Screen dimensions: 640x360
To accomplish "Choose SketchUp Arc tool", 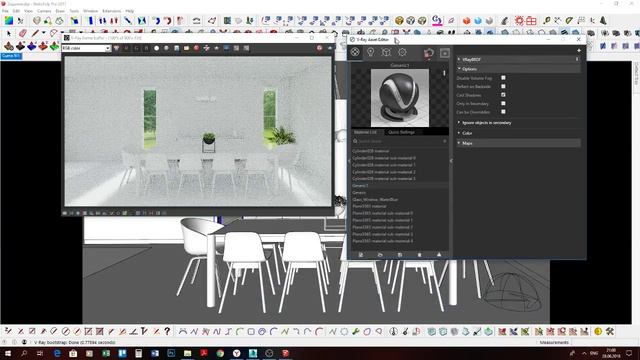I will click(x=53, y=33).
